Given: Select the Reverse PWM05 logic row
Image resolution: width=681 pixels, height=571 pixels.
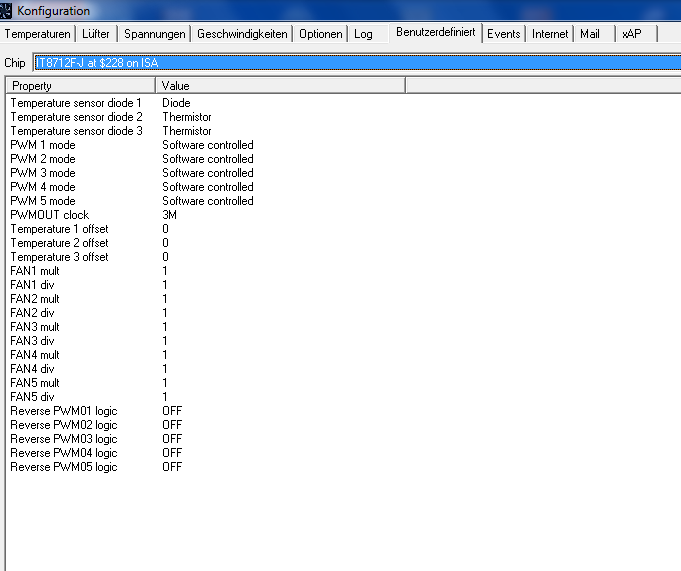Looking at the screenshot, I should (64, 467).
